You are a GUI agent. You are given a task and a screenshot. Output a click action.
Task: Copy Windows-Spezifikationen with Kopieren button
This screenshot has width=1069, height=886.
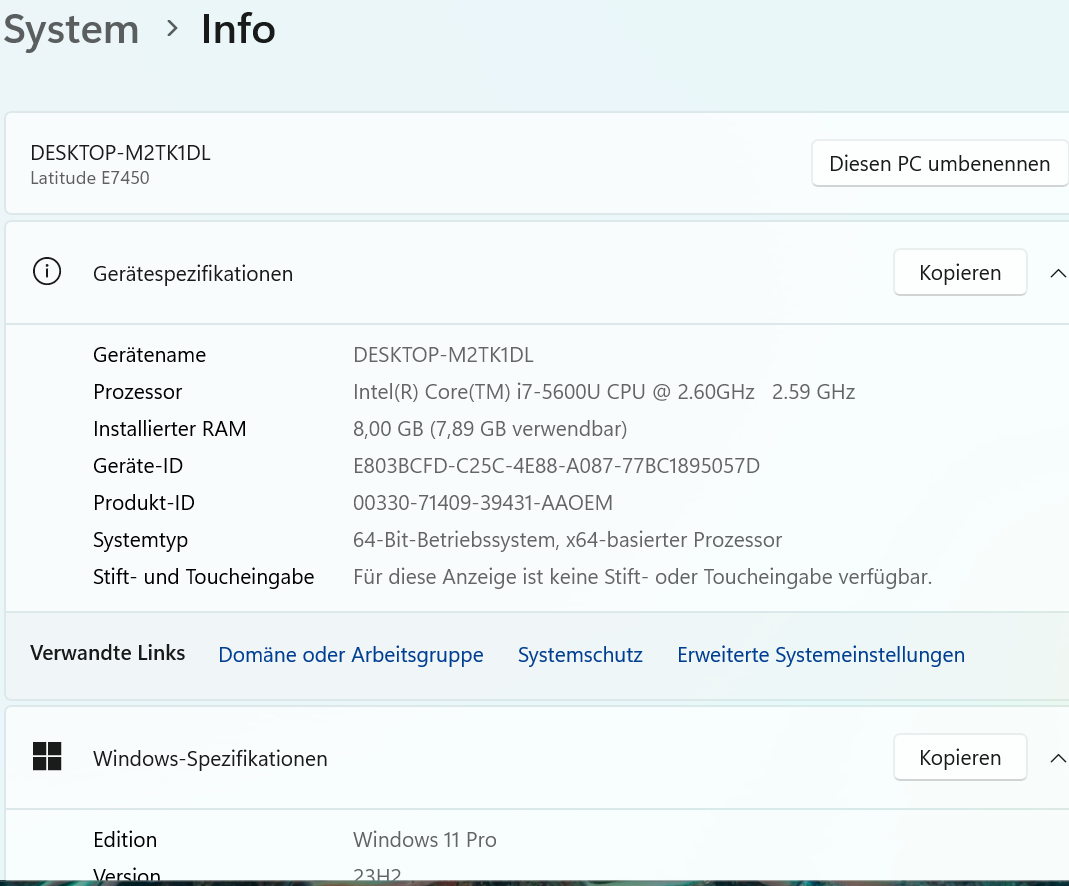click(x=960, y=758)
